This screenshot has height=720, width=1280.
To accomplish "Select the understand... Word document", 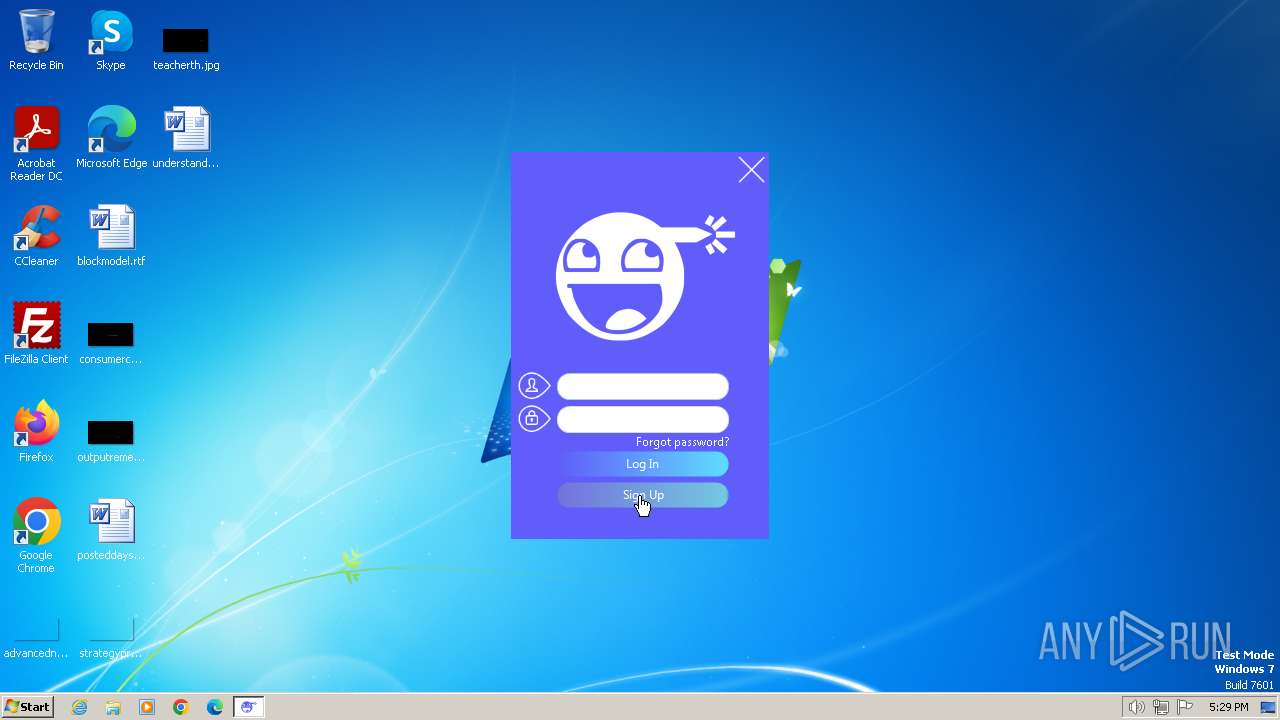I will pos(186,138).
